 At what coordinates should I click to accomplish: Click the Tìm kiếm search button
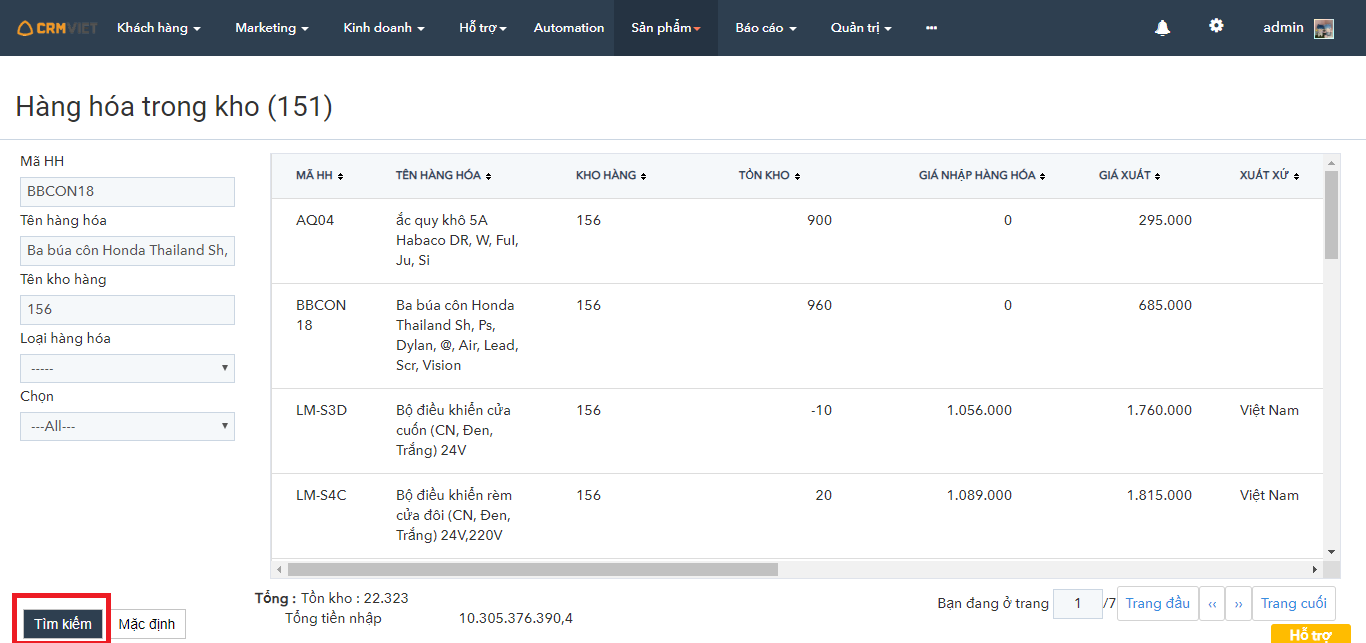[x=63, y=624]
